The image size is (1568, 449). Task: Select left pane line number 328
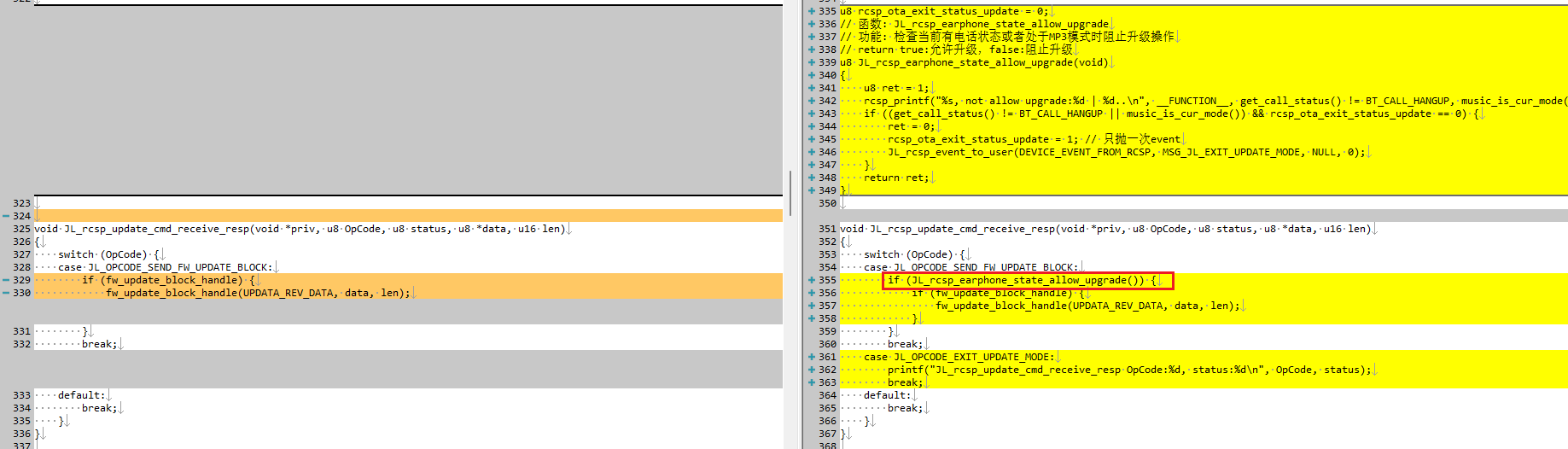pos(21,267)
